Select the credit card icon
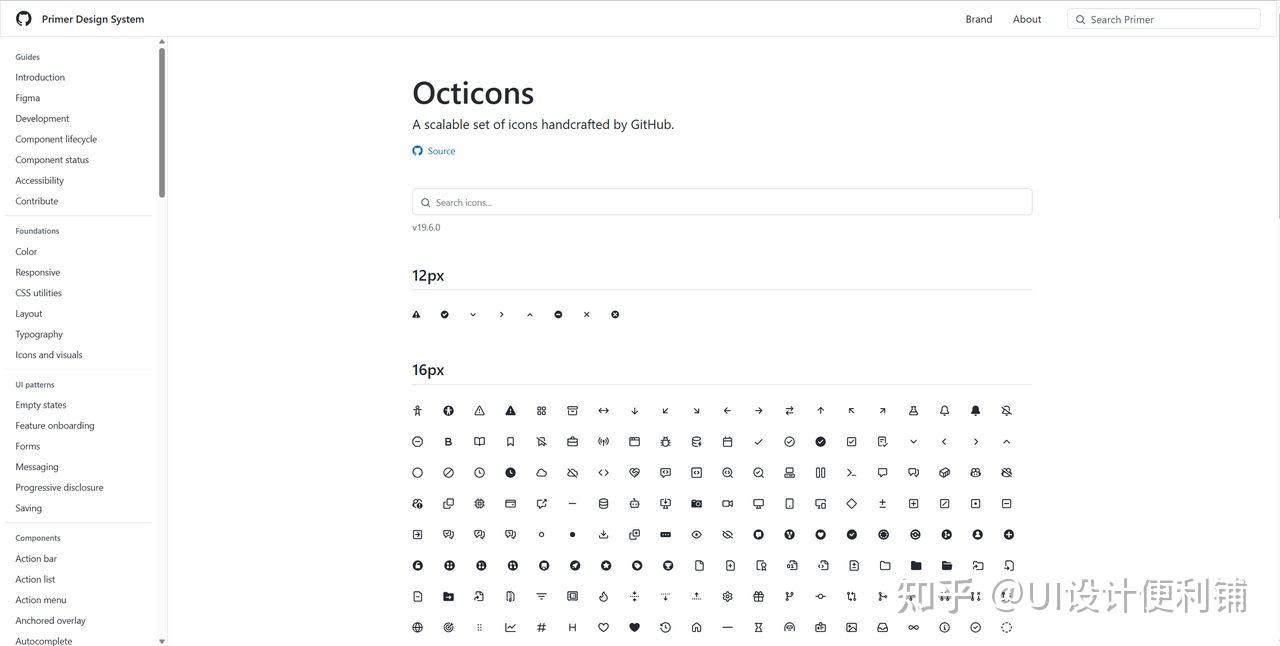 coord(510,504)
